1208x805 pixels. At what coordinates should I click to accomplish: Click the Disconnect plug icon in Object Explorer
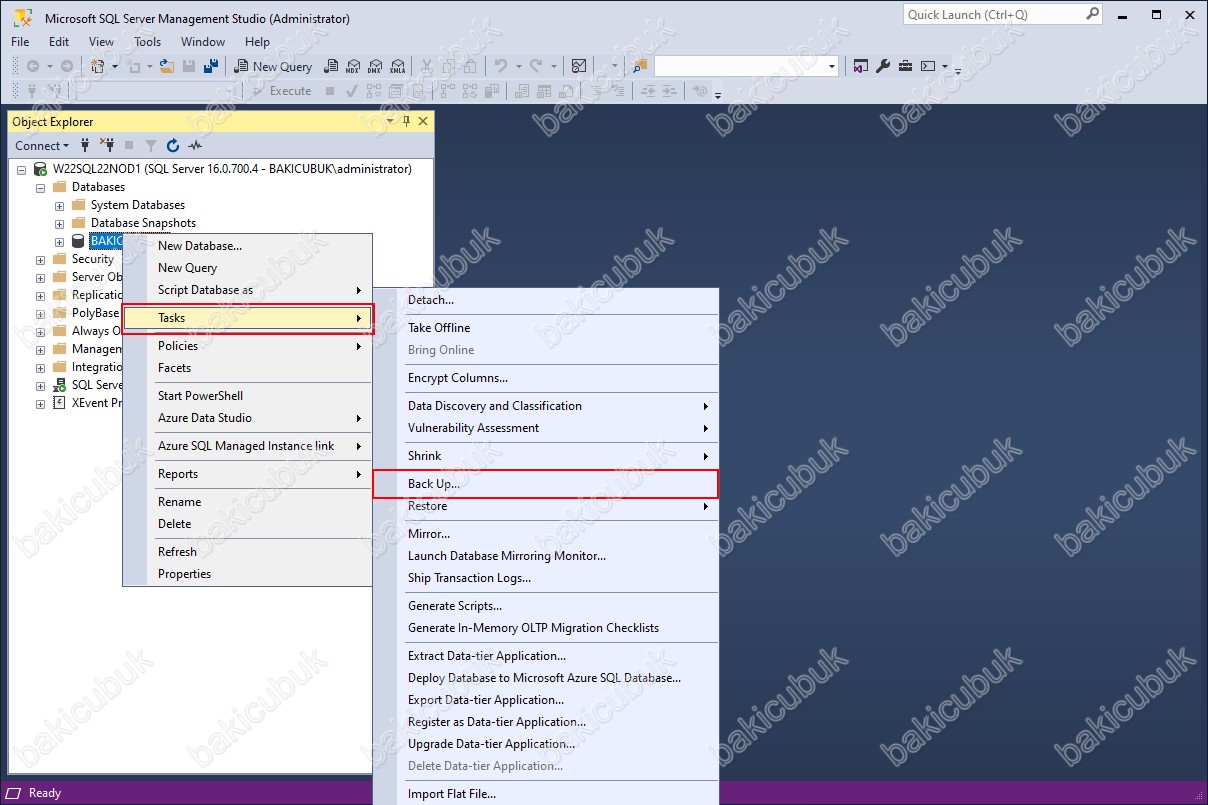click(x=107, y=145)
